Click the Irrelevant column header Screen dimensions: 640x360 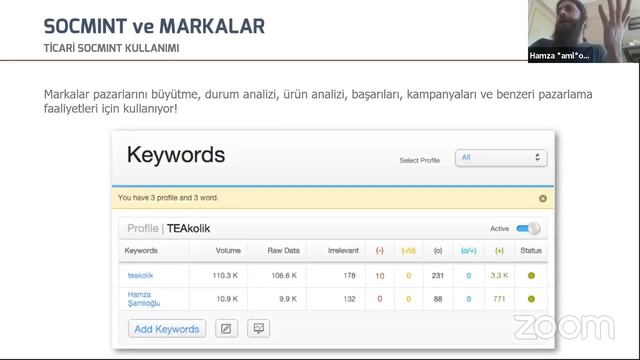coord(343,251)
